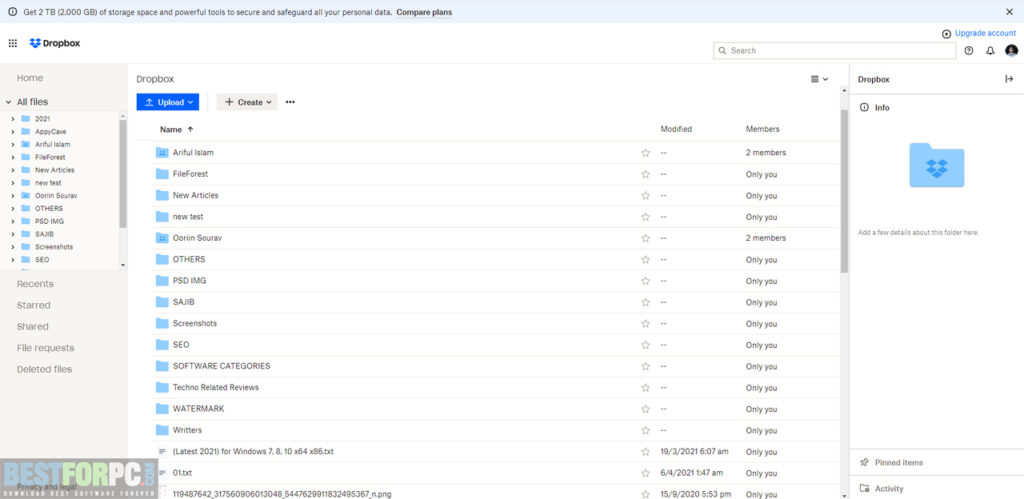Select Screenshots in the sidebar tree
The height and width of the screenshot is (499, 1024).
coord(54,247)
